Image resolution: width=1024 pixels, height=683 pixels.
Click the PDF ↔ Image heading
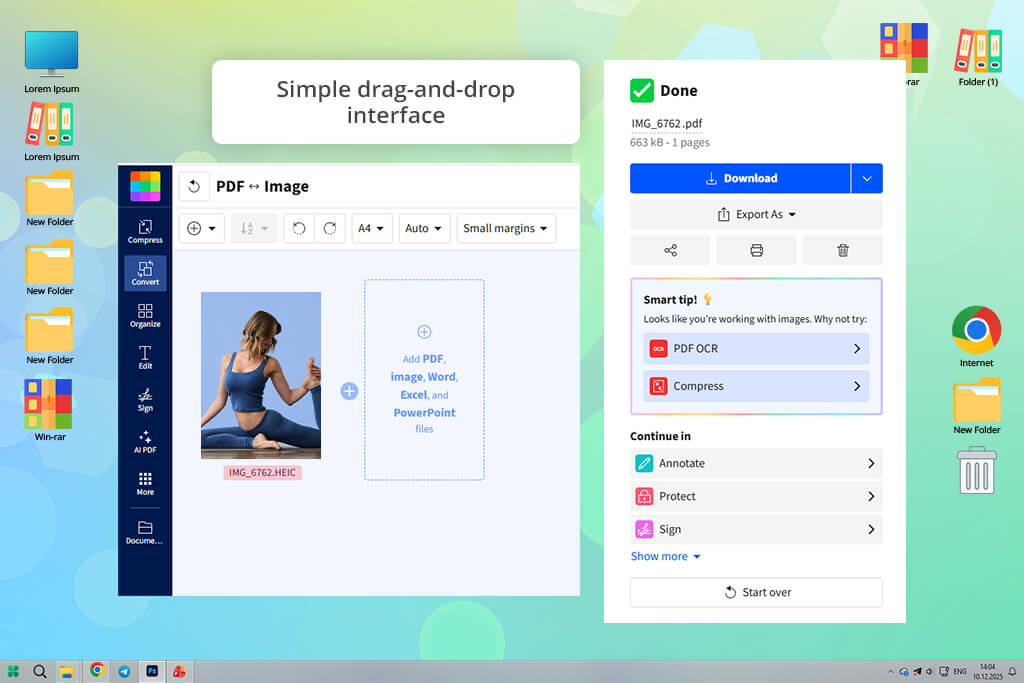(x=263, y=187)
